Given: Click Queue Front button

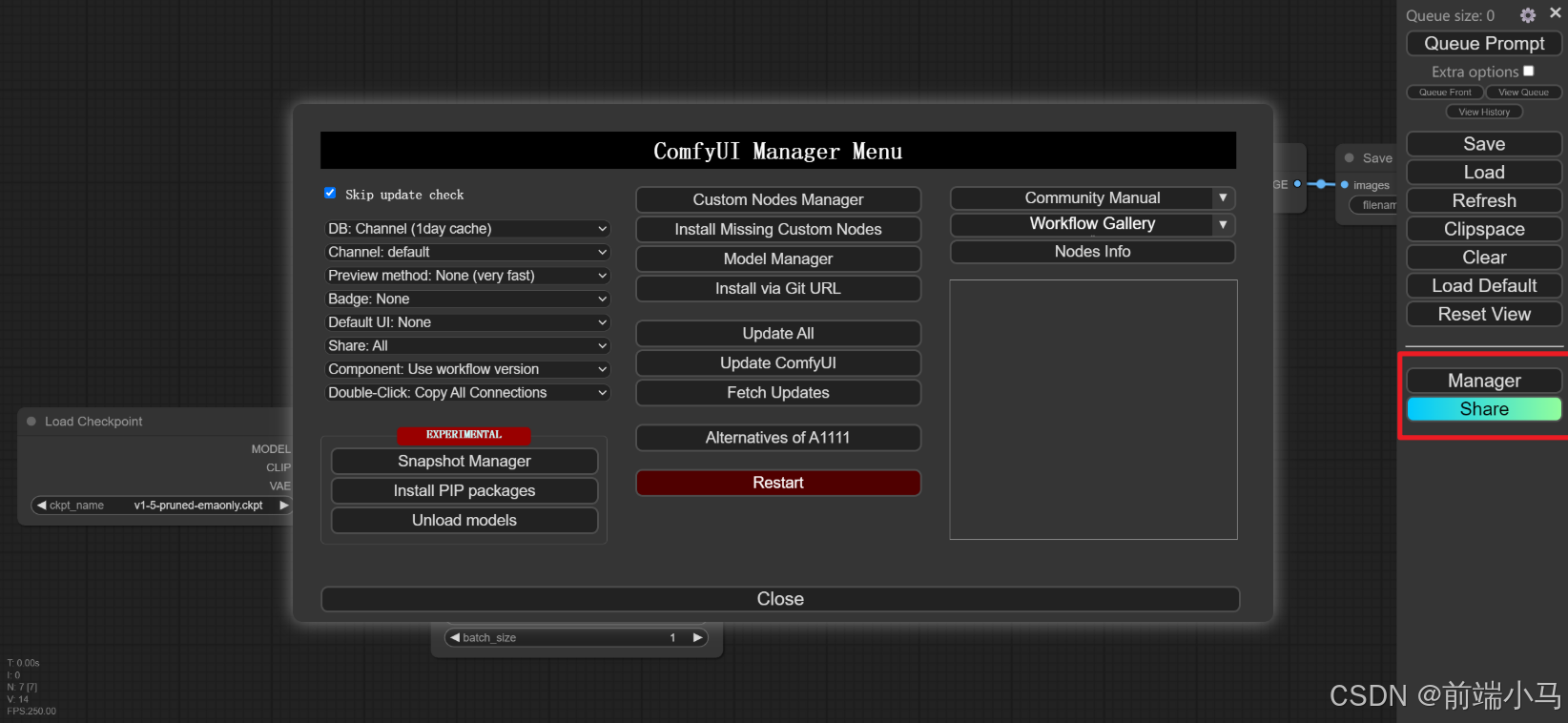Looking at the screenshot, I should coord(1445,93).
